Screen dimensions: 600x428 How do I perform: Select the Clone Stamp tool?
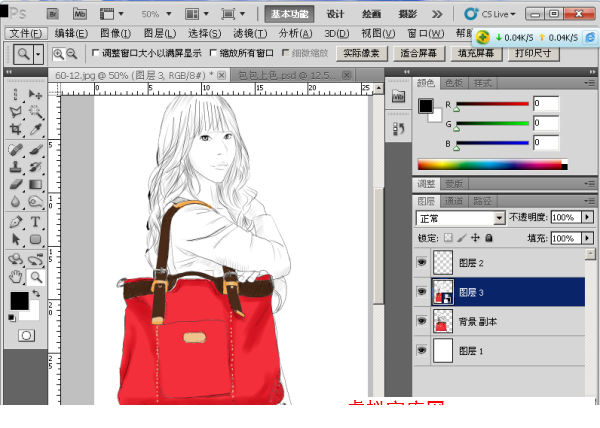[x=15, y=167]
